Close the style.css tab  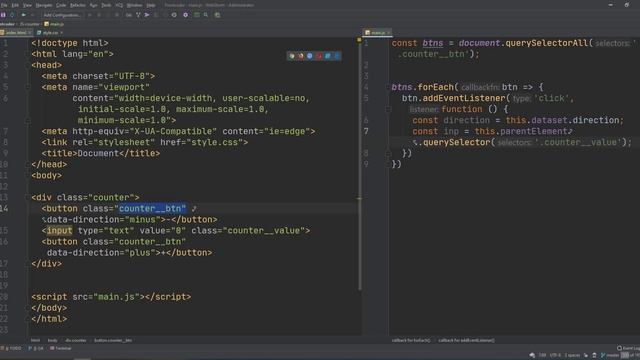62,33
